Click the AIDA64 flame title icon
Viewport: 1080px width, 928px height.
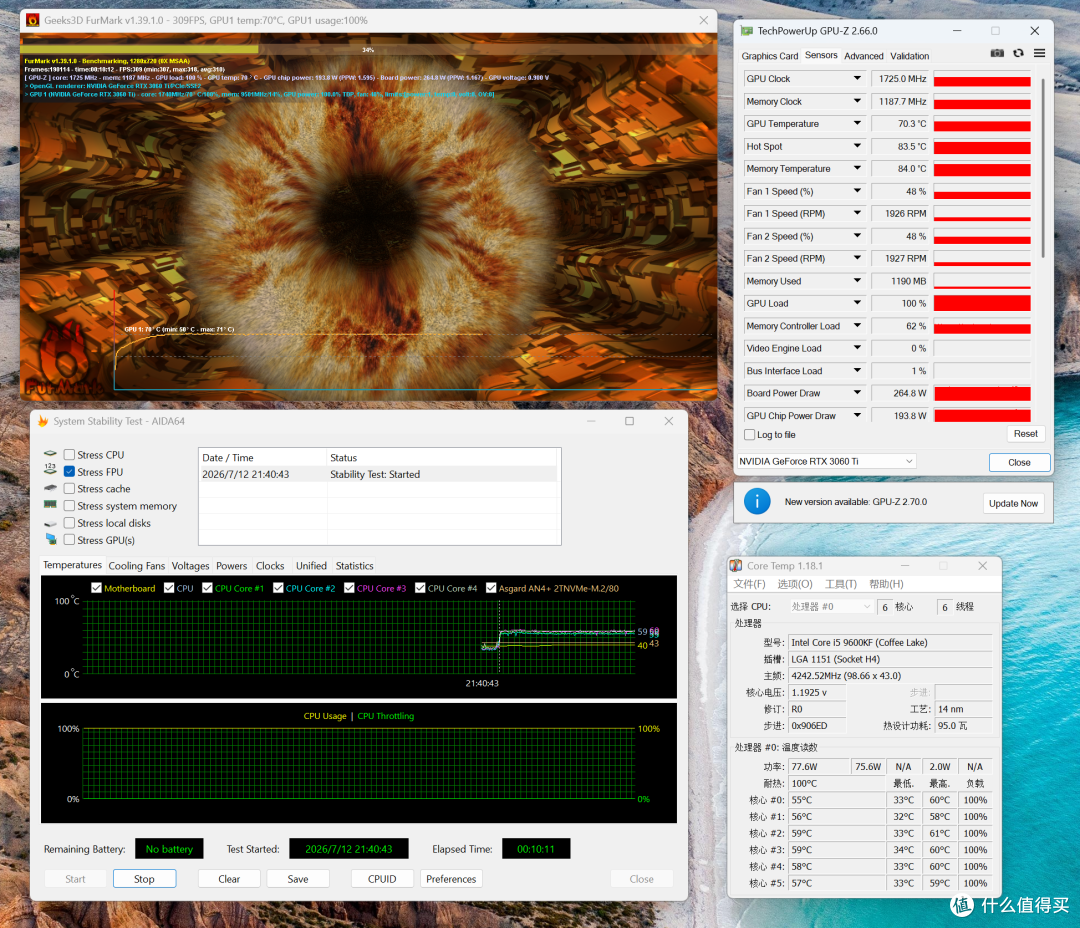click(43, 421)
